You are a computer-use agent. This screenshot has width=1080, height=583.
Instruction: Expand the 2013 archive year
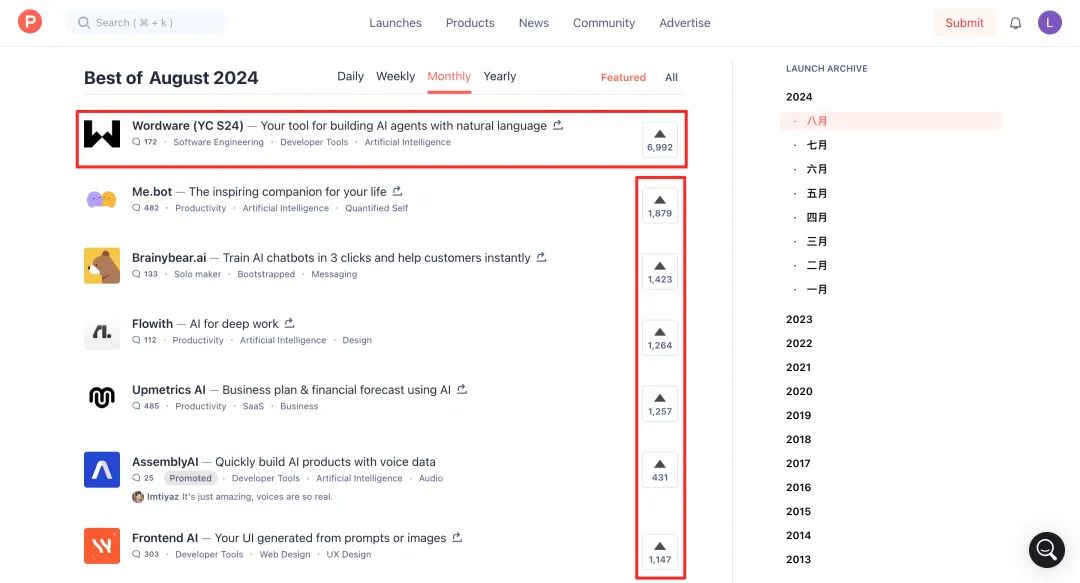[798, 560]
